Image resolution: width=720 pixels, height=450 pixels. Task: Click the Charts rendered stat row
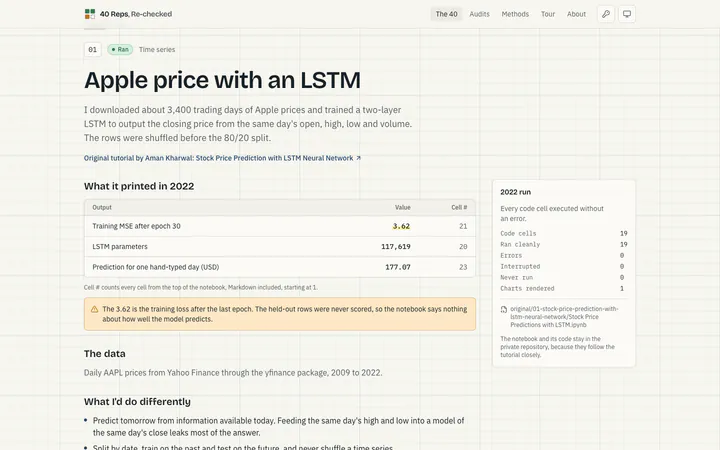564,288
